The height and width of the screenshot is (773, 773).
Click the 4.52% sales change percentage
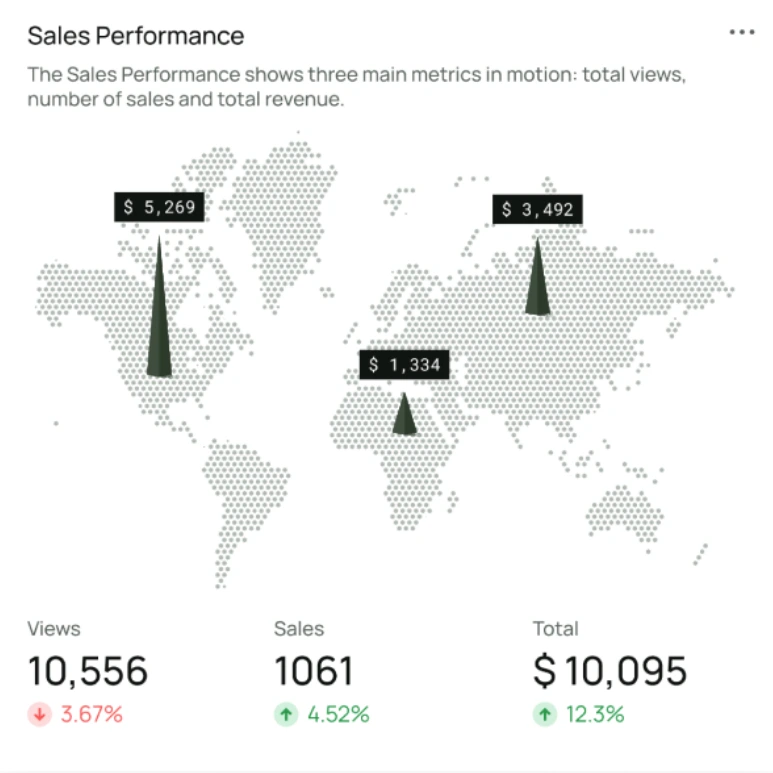tap(339, 714)
